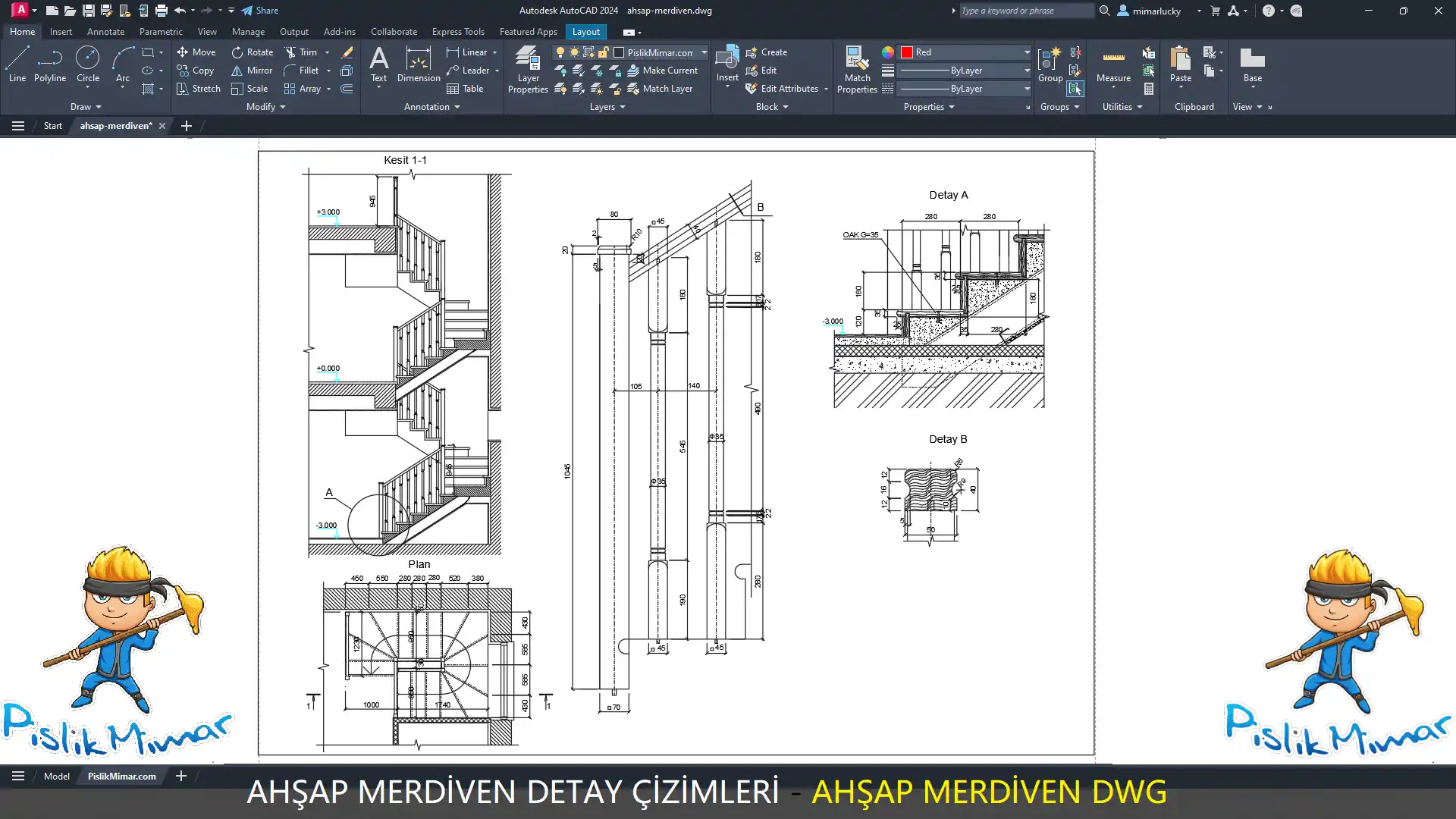This screenshot has width=1456, height=819.
Task: Toggle layer freeze sun icon
Action: (574, 52)
